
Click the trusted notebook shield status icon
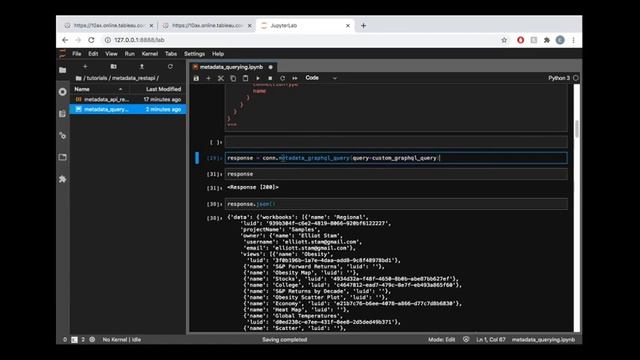point(466,339)
